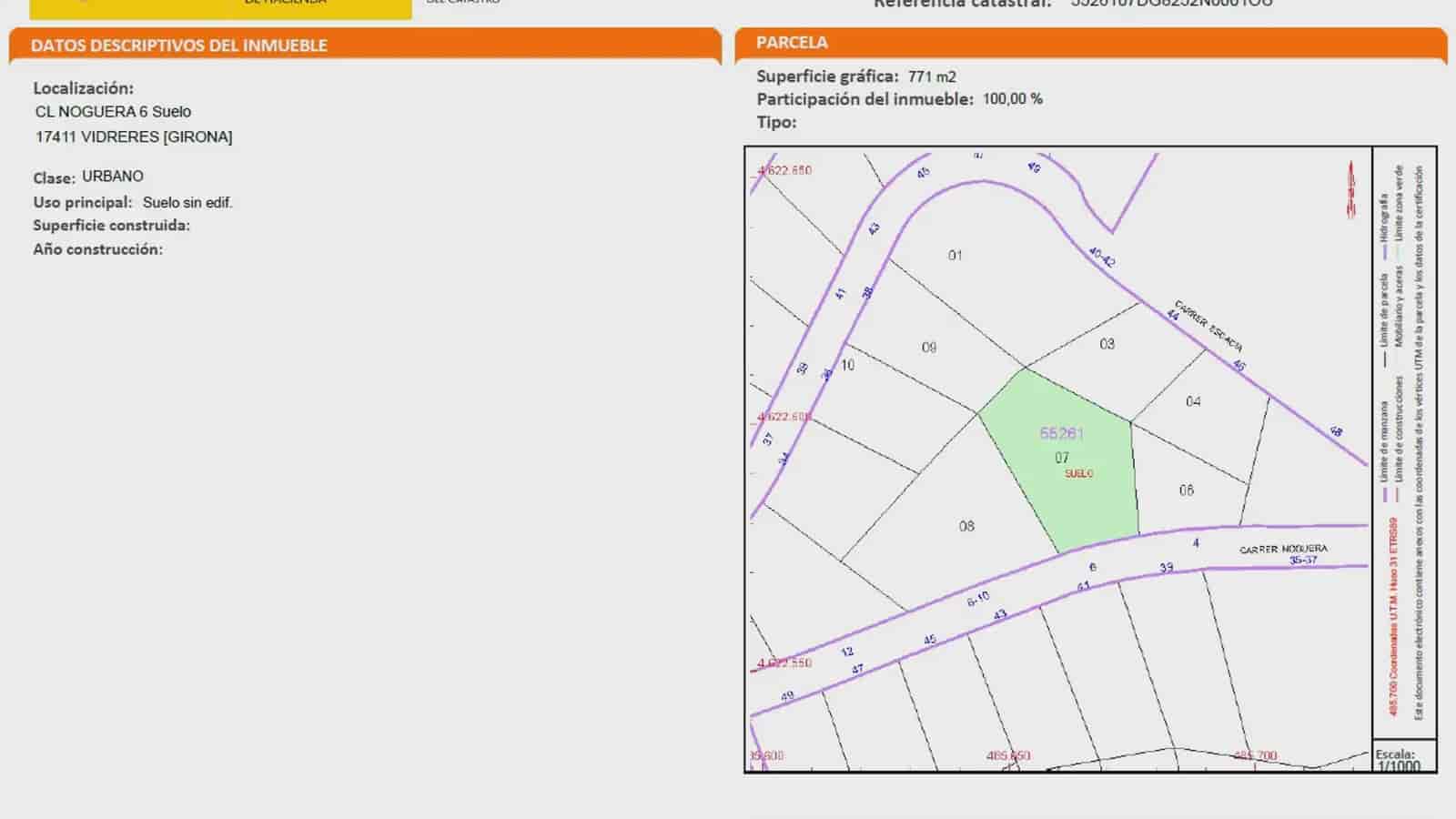Click the Límite de construcciones legend symbol
This screenshot has height=819, width=1456.
click(x=1397, y=495)
